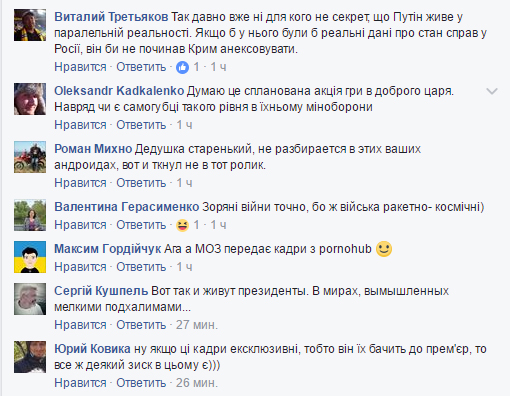The width and height of the screenshot is (510, 396).
Task: Open comment options chevron beside Kadkalenko's comment
Action: [492, 91]
